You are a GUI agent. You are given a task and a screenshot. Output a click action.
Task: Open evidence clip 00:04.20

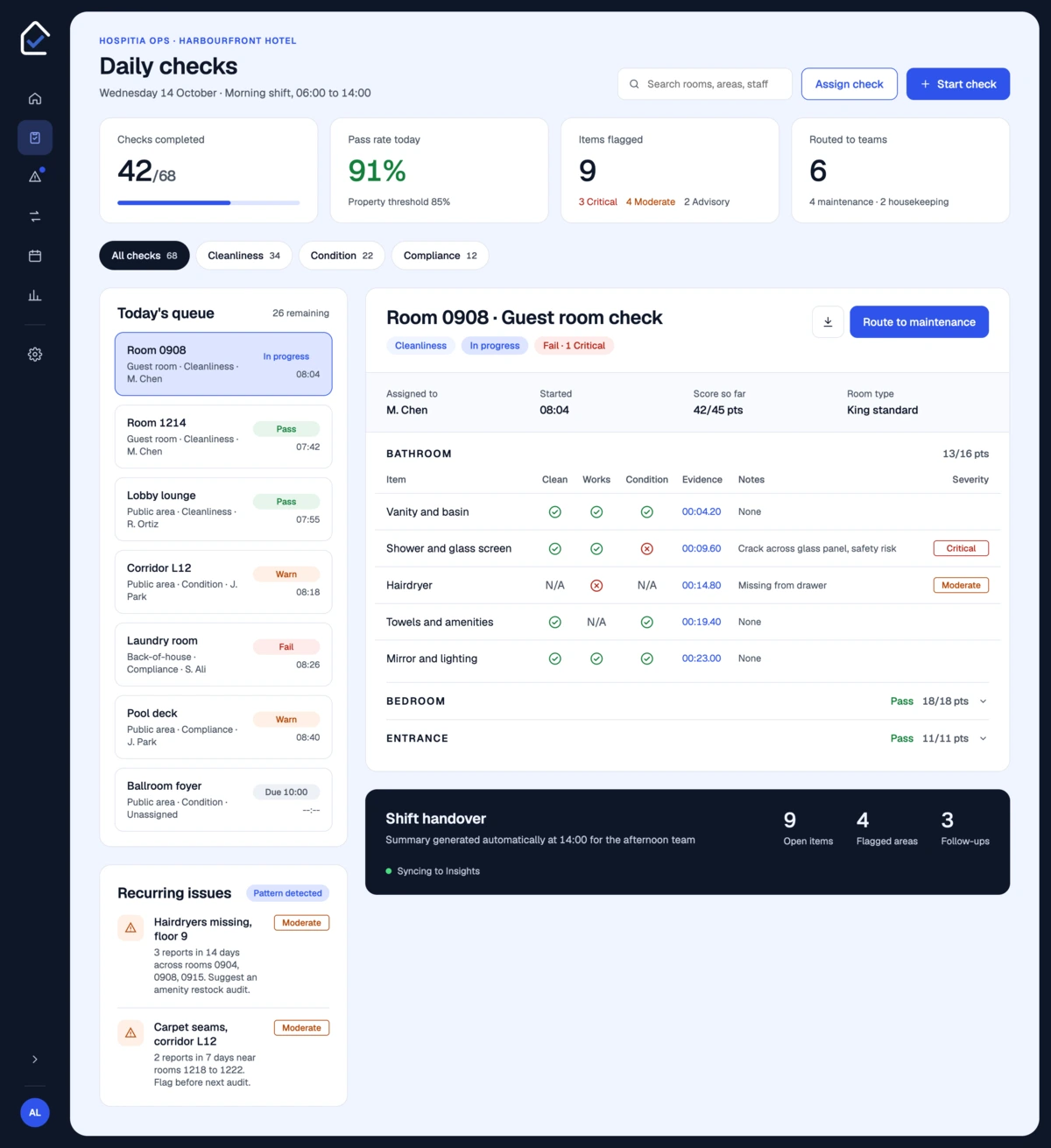pyautogui.click(x=702, y=512)
